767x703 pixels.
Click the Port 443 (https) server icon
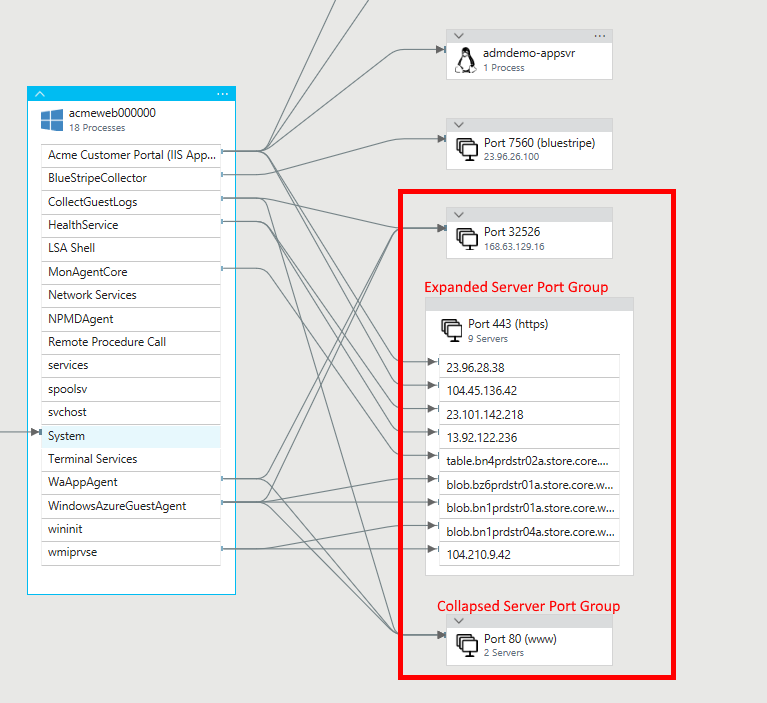pyautogui.click(x=451, y=330)
